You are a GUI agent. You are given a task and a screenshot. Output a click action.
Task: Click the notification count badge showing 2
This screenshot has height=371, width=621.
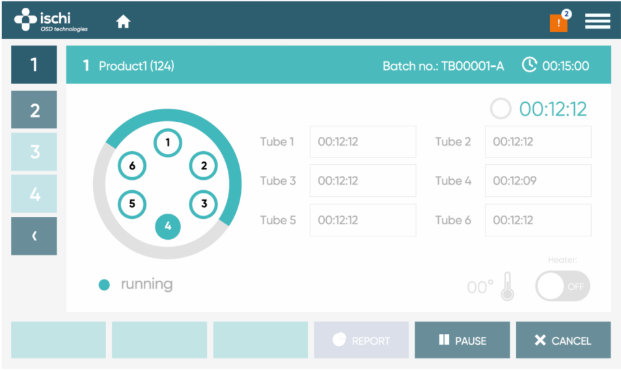tap(566, 14)
